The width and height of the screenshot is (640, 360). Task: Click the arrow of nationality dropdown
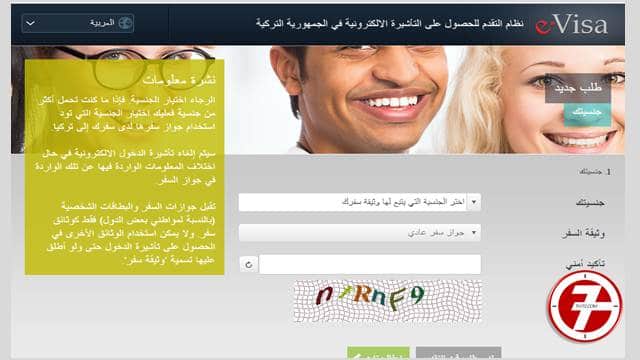point(473,202)
